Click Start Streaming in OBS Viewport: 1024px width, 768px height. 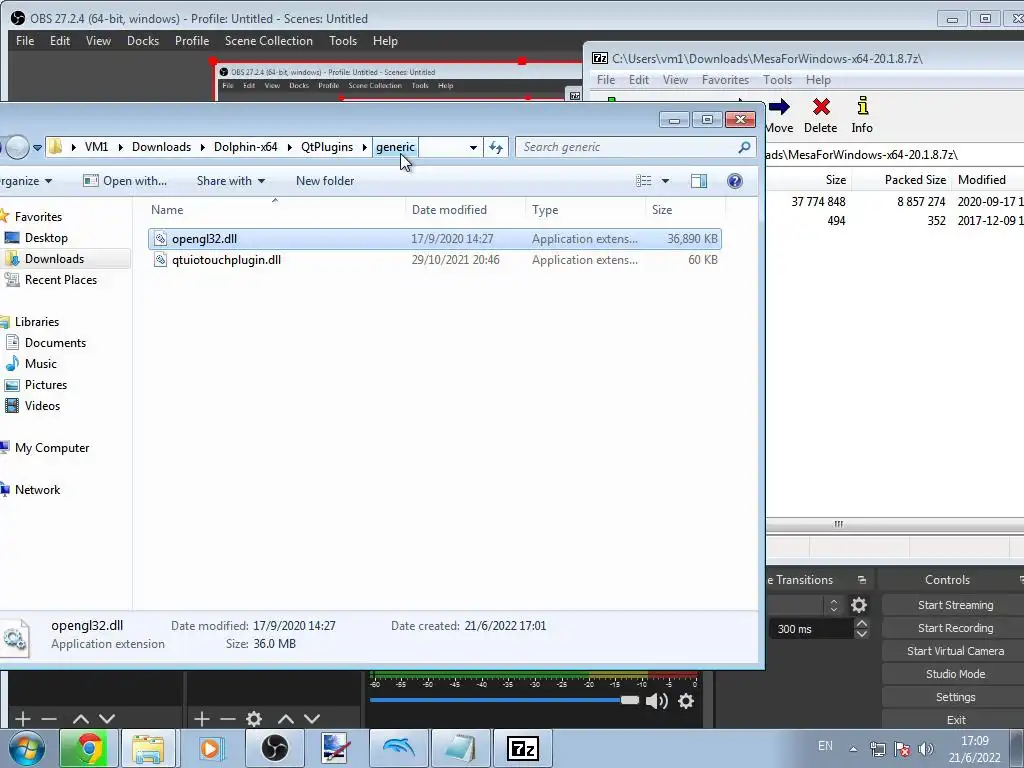pos(955,605)
